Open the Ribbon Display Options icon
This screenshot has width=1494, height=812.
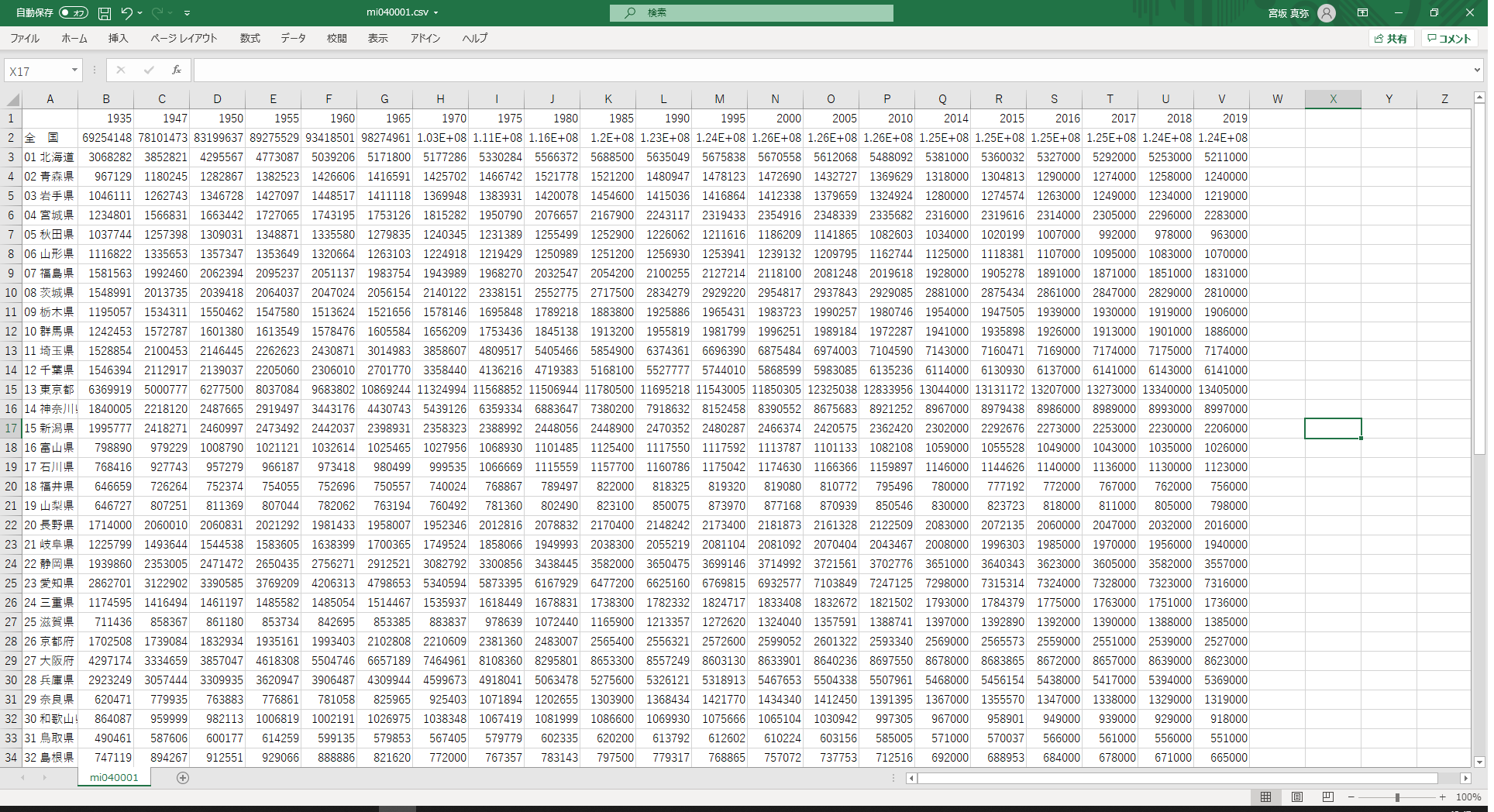pyautogui.click(x=1362, y=13)
